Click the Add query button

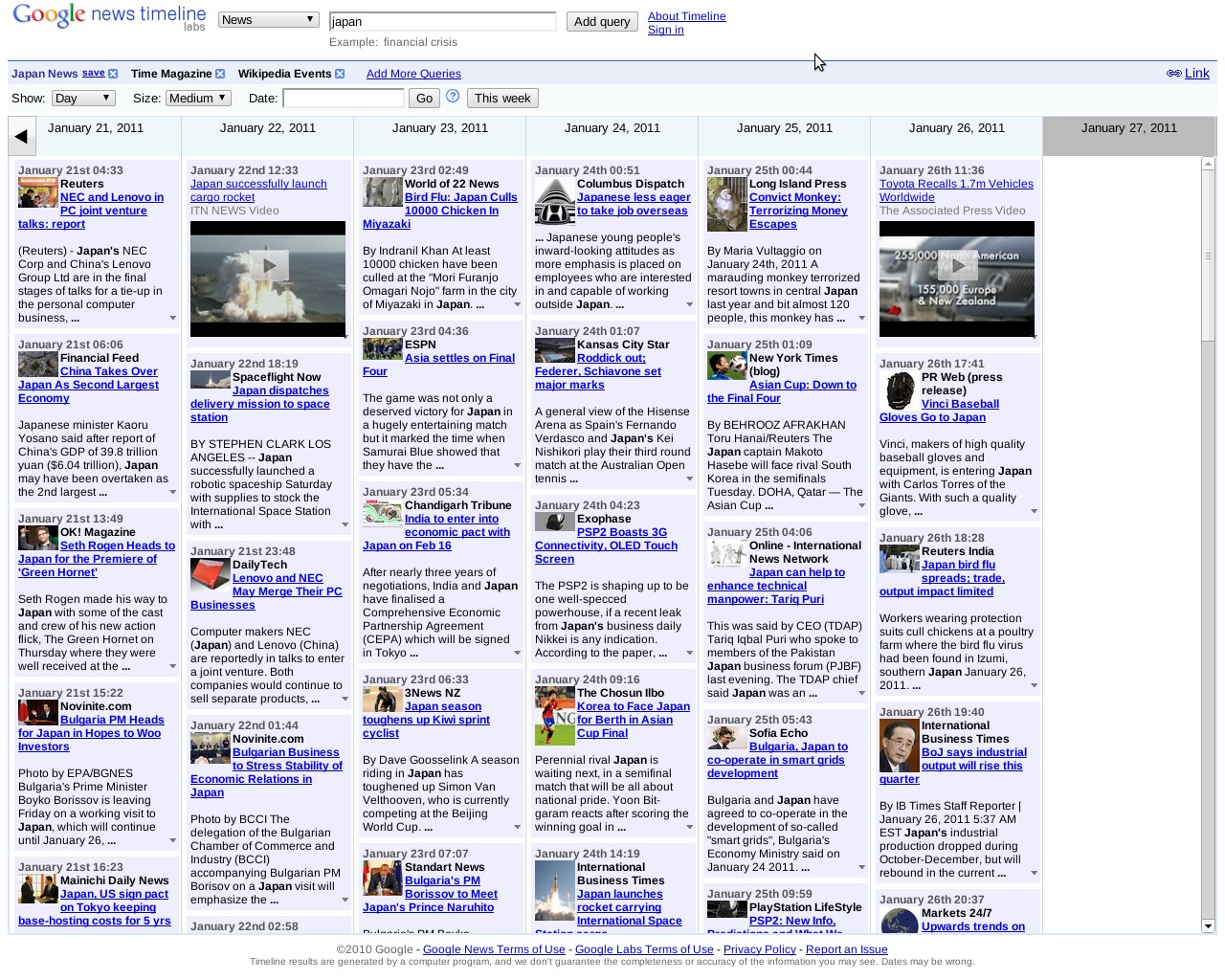click(602, 22)
